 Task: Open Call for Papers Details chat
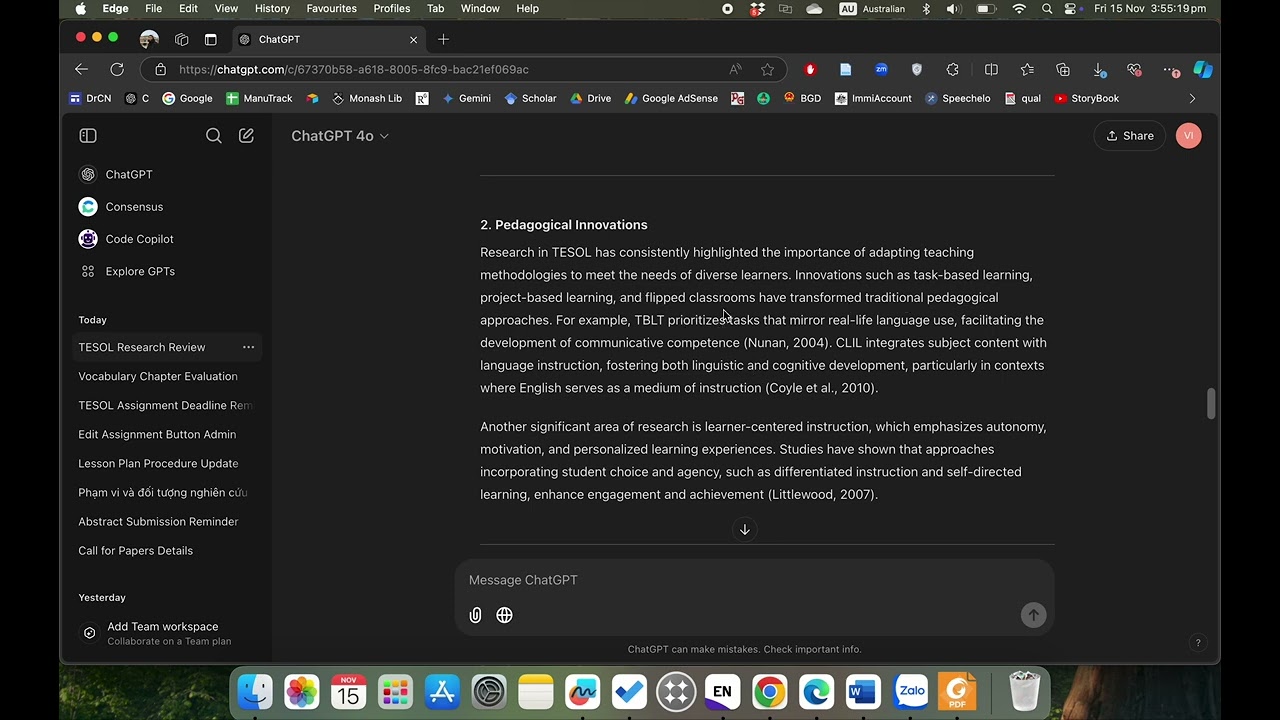pos(136,550)
